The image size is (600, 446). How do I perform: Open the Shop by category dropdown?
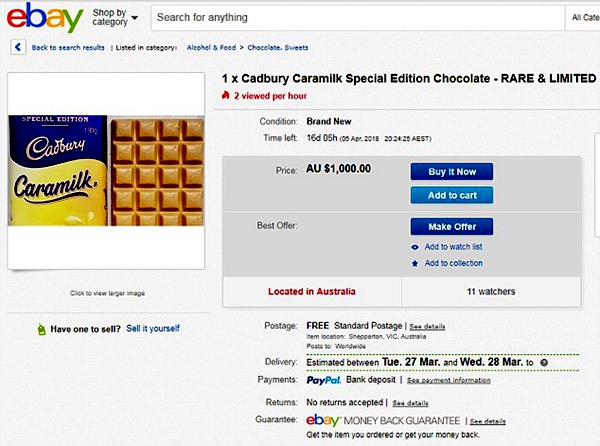coord(115,17)
